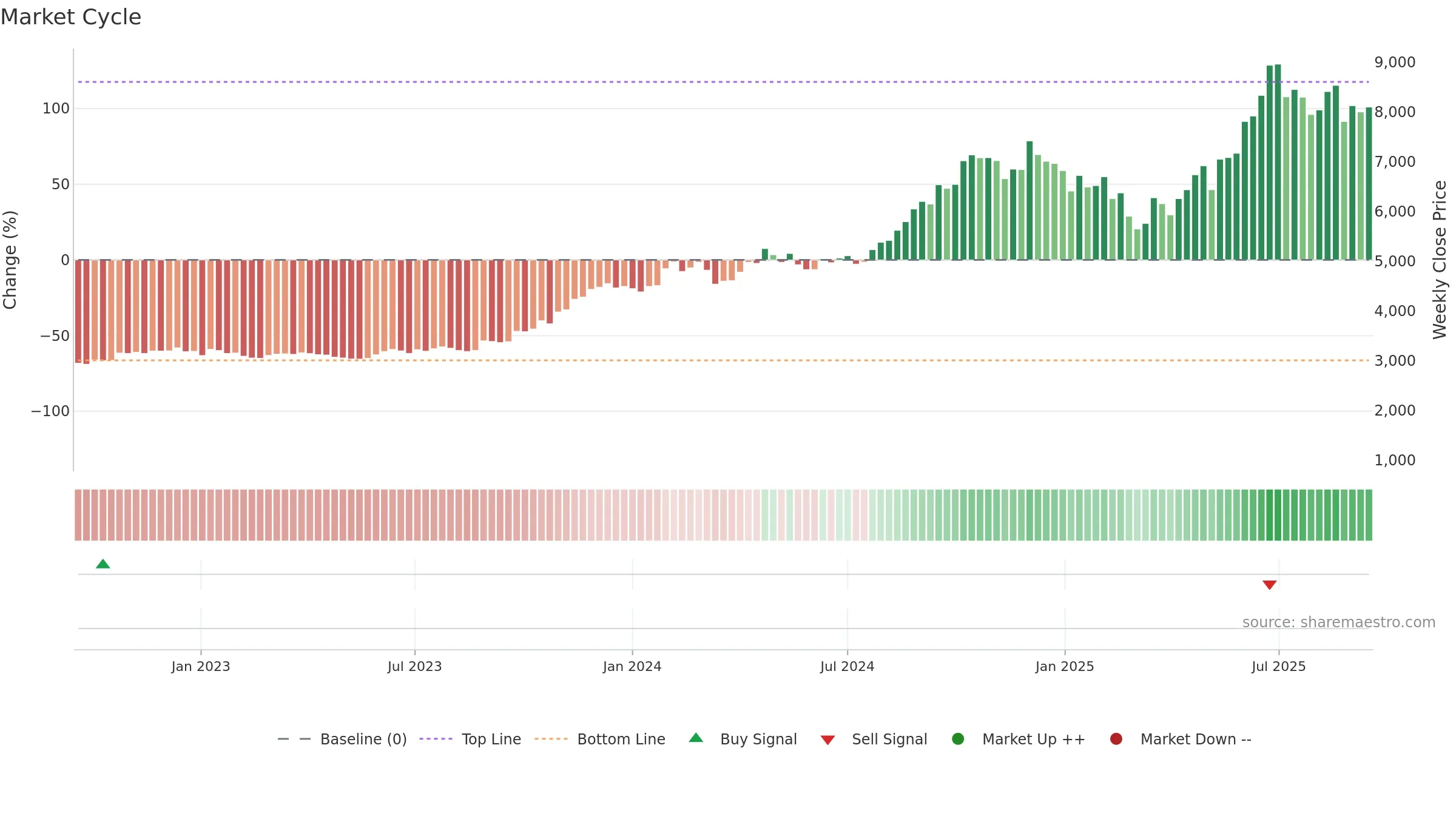Viewport: 1456px width, 819px height.
Task: Click the purple dotted line legend swatch
Action: [x=436, y=739]
